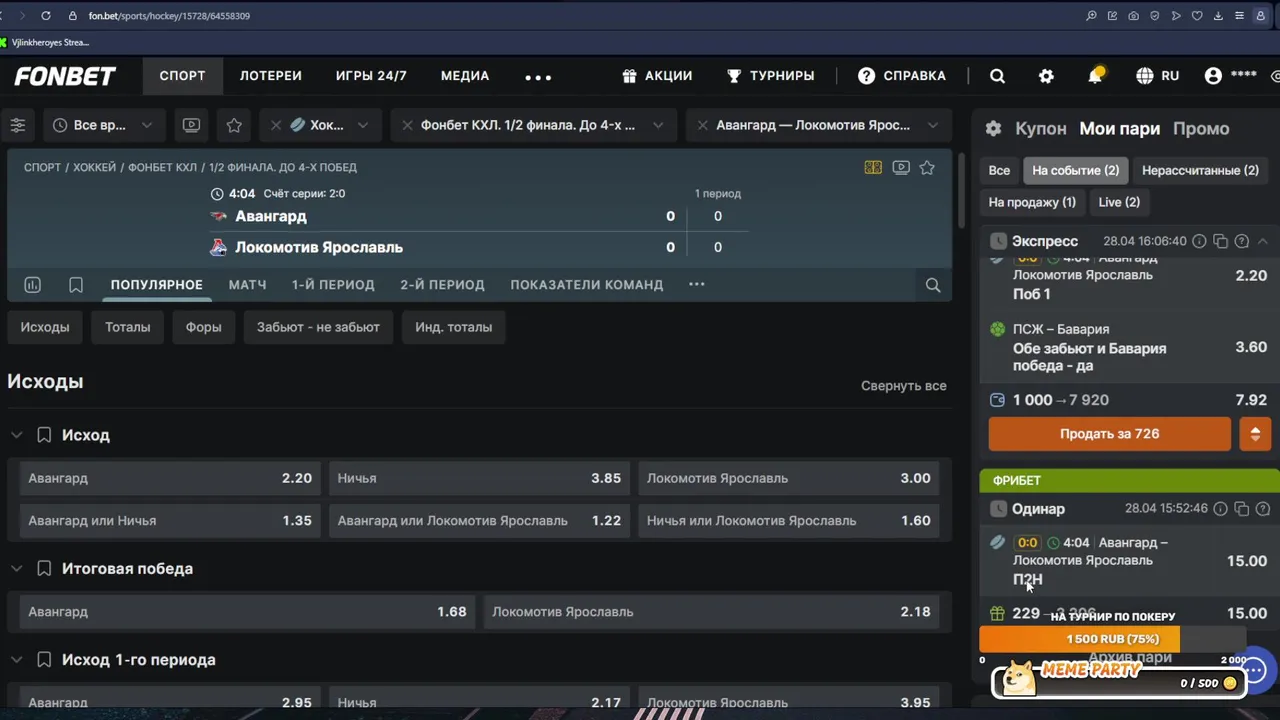Open match video broadcast icon in event header

[901, 168]
